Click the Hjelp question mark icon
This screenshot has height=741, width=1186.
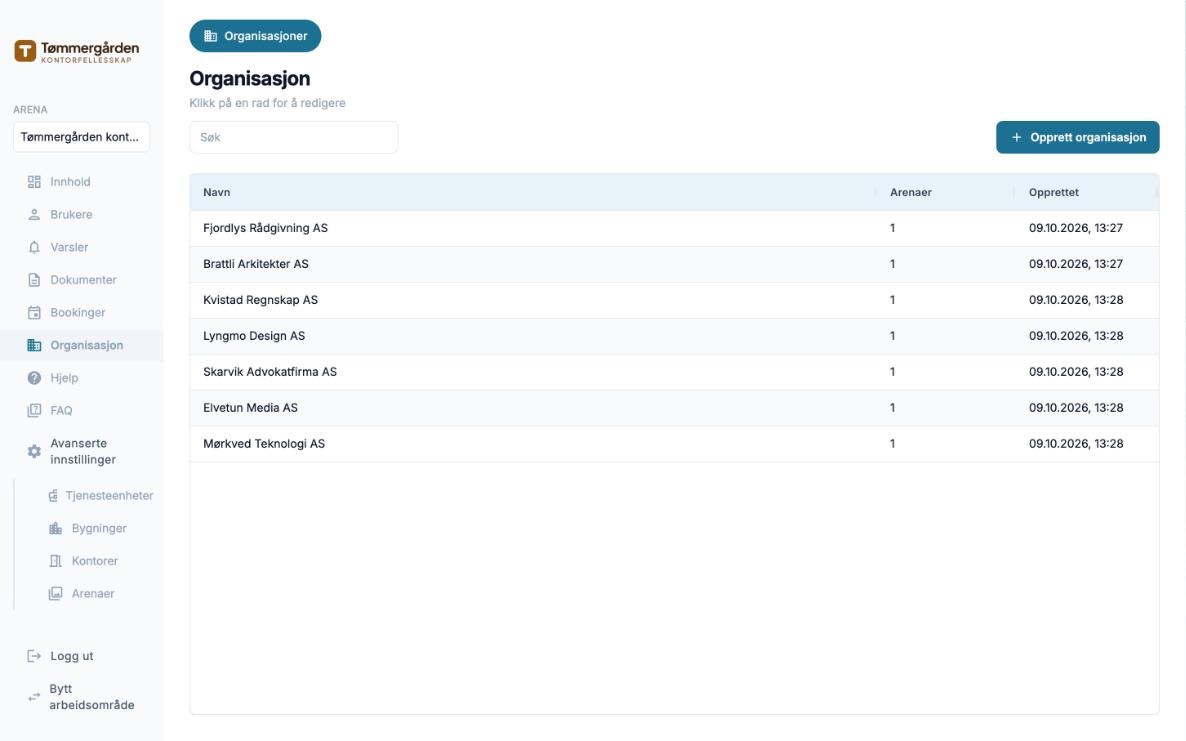(34, 378)
